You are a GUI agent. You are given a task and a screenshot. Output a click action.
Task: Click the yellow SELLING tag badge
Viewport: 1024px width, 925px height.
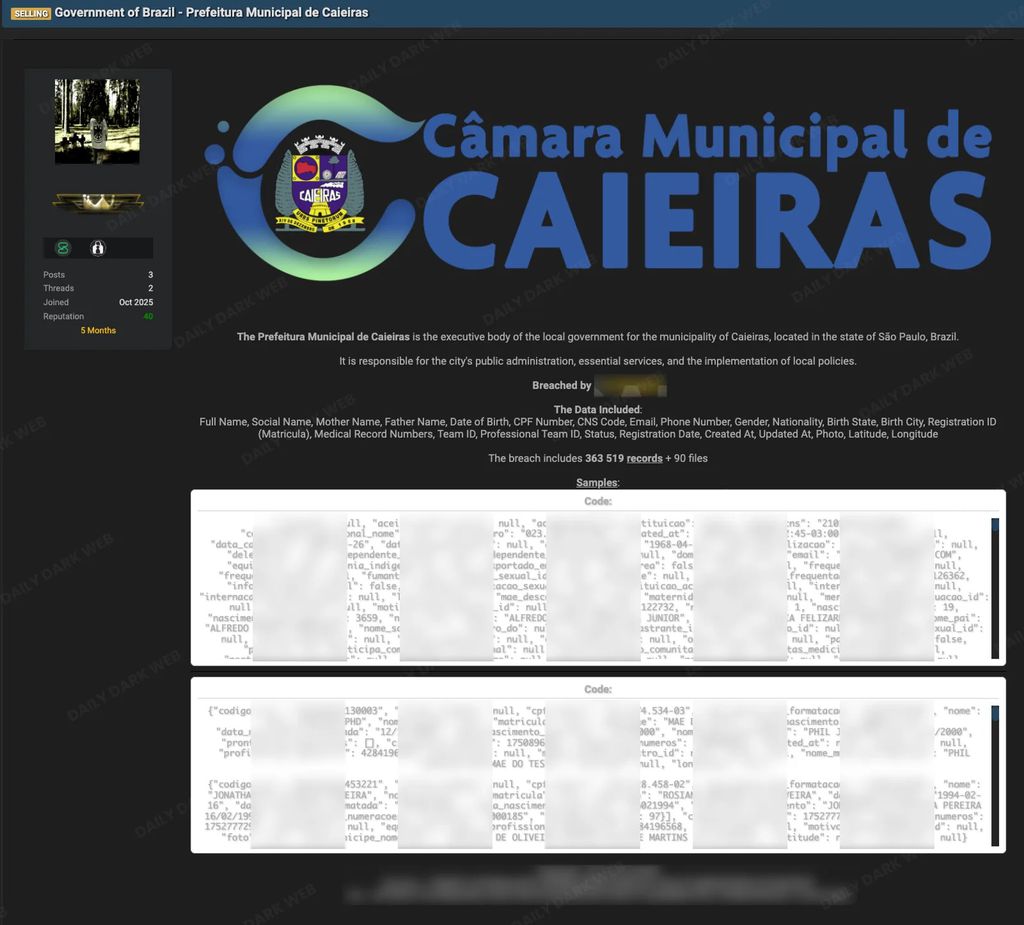(30, 13)
